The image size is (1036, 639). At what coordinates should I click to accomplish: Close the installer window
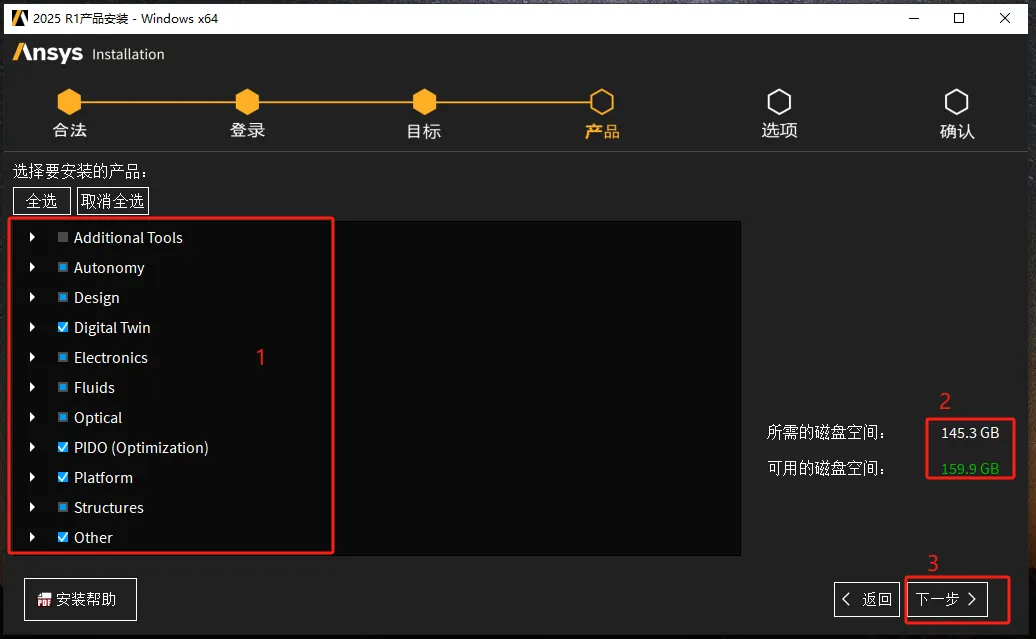pyautogui.click(x=1005, y=18)
